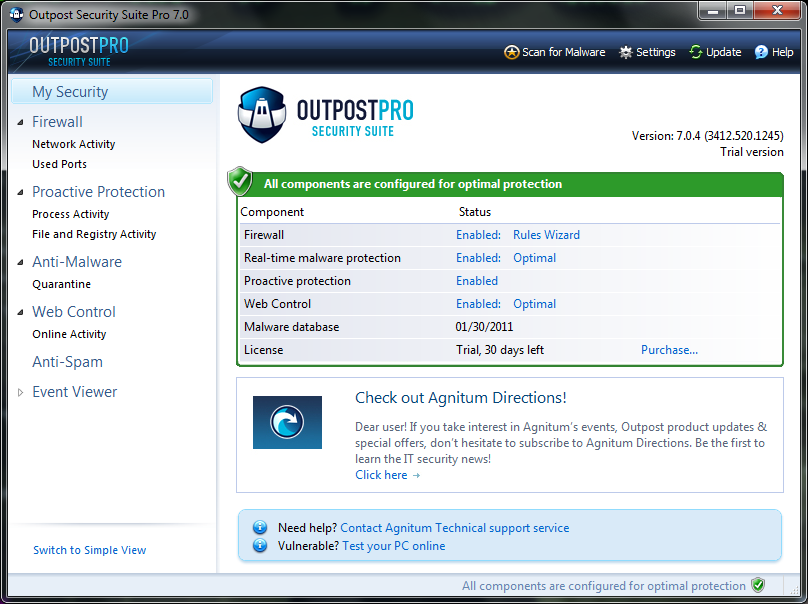
Task: Click Web Control Enabled link
Action: pyautogui.click(x=478, y=304)
